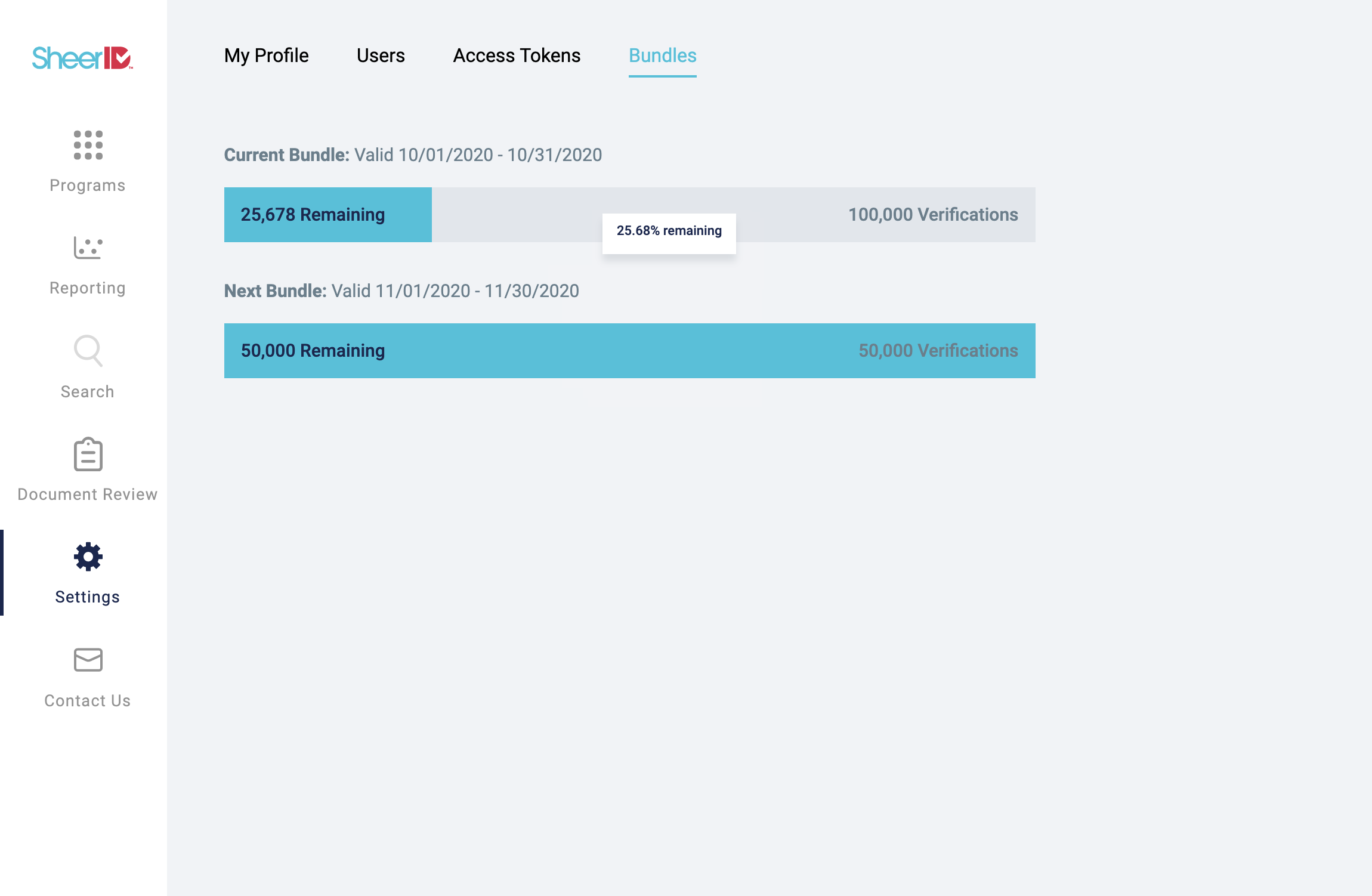Click the 100,000 Verifications label
Screen dimensions: 1372x896
[x=933, y=215]
